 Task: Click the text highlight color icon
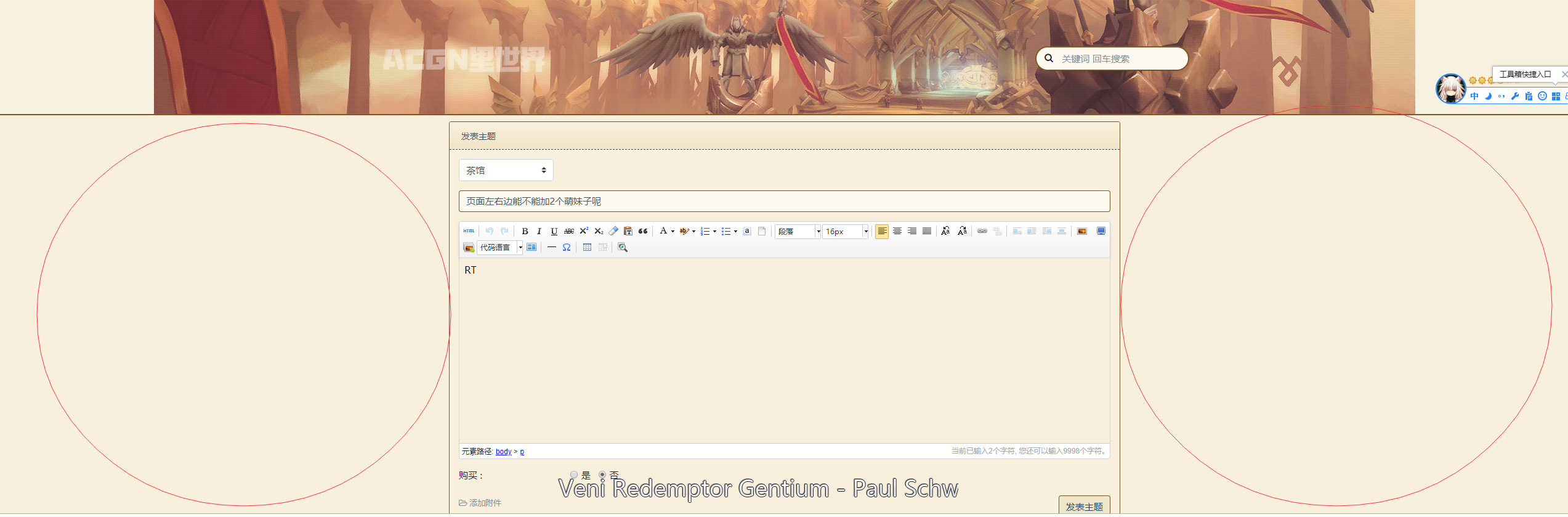coord(684,231)
